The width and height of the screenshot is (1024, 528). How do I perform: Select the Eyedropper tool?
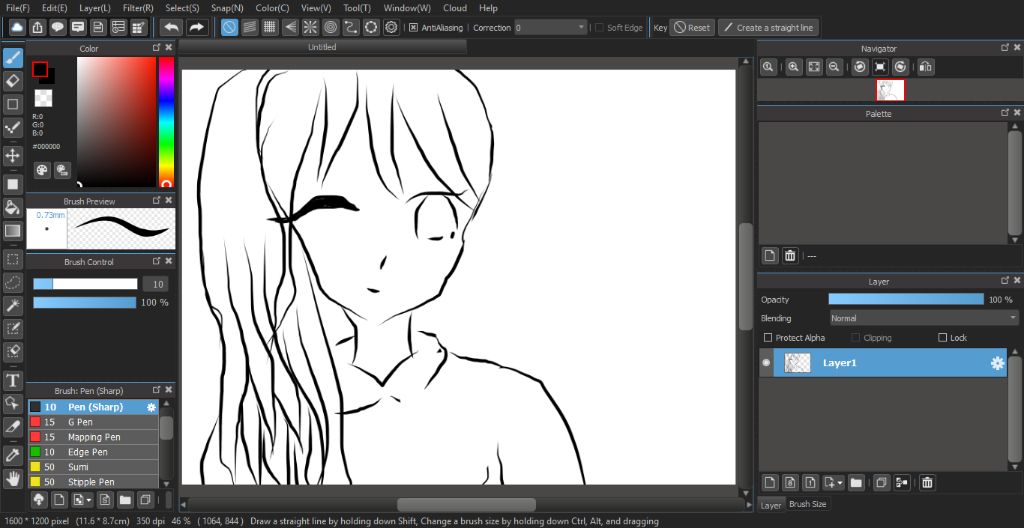coord(12,454)
